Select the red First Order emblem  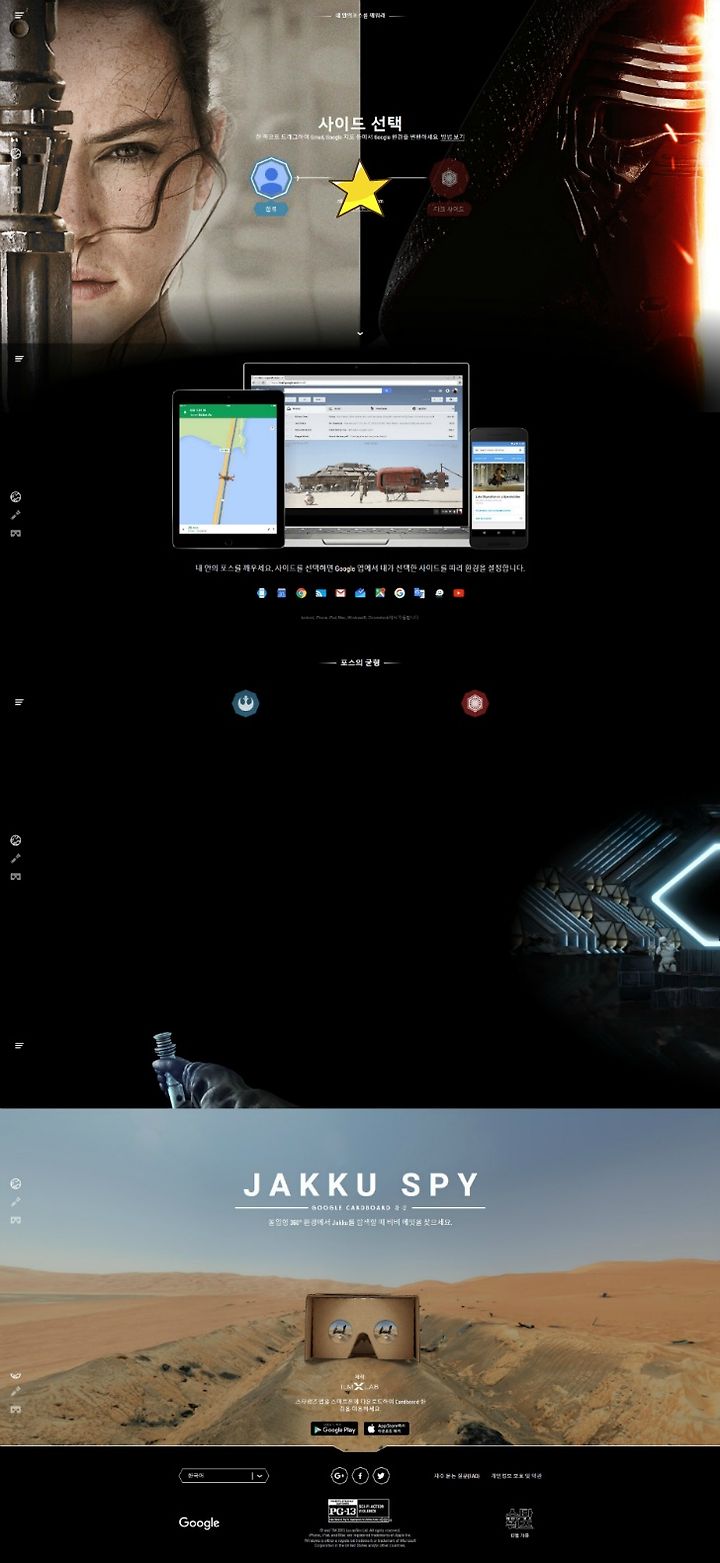point(475,704)
